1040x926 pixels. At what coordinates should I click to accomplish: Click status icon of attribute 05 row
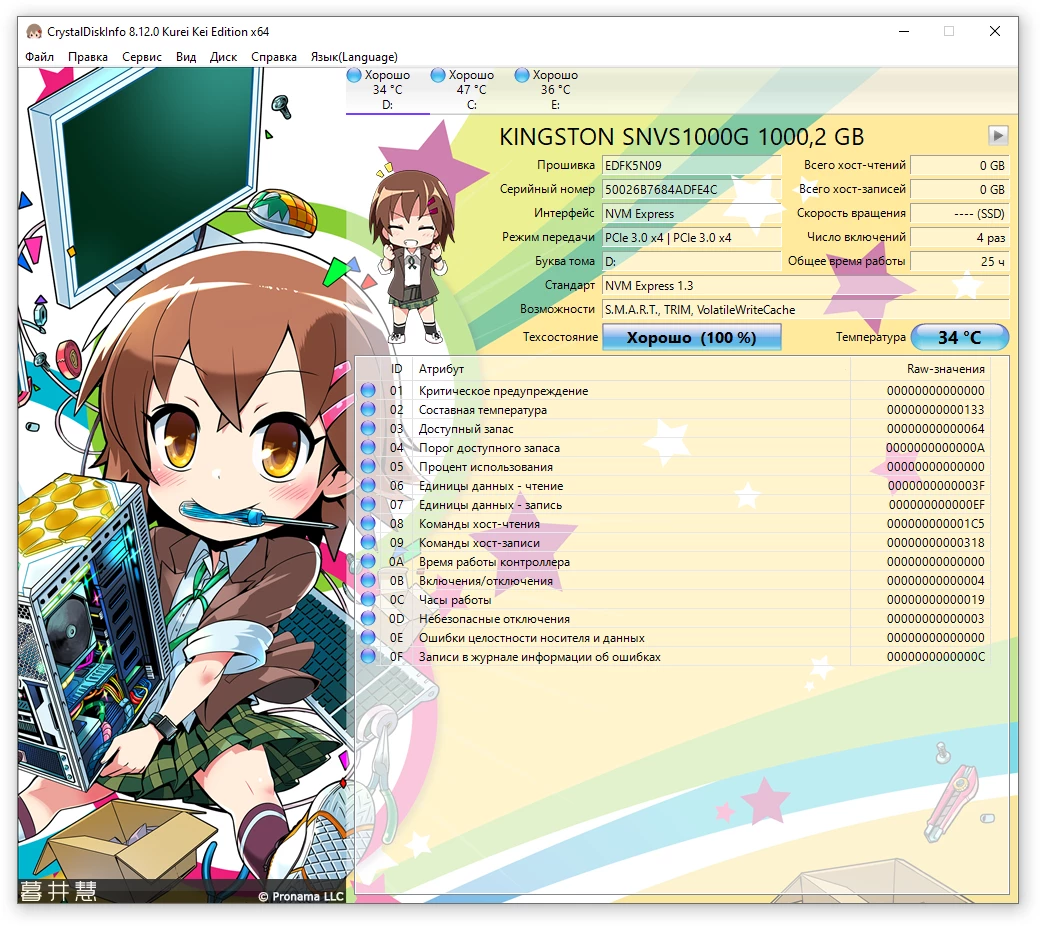click(x=368, y=466)
